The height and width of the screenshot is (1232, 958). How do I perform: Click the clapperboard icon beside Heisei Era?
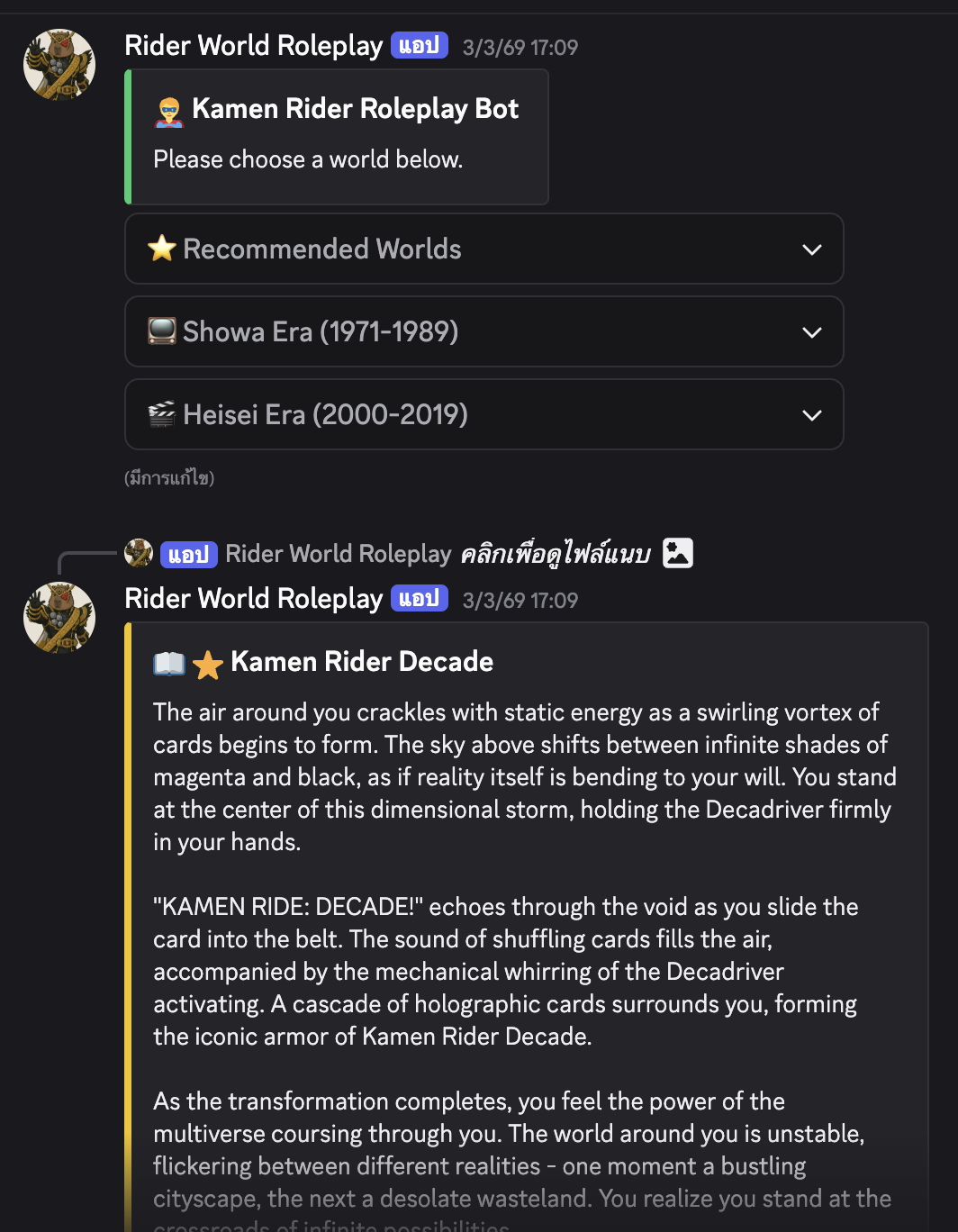coord(162,414)
